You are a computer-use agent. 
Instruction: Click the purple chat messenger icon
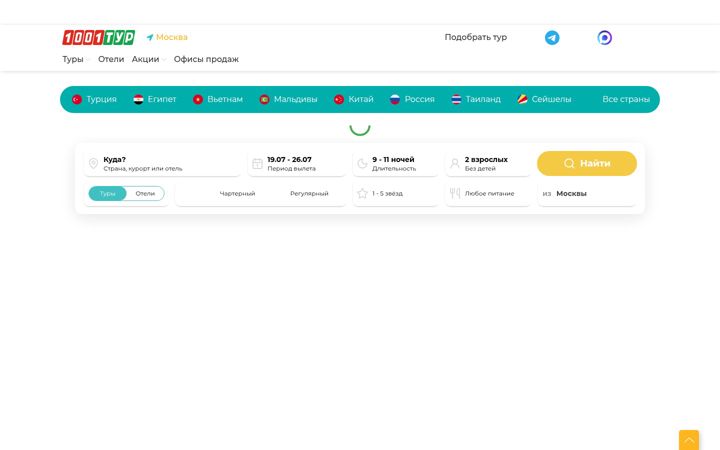[x=604, y=38]
